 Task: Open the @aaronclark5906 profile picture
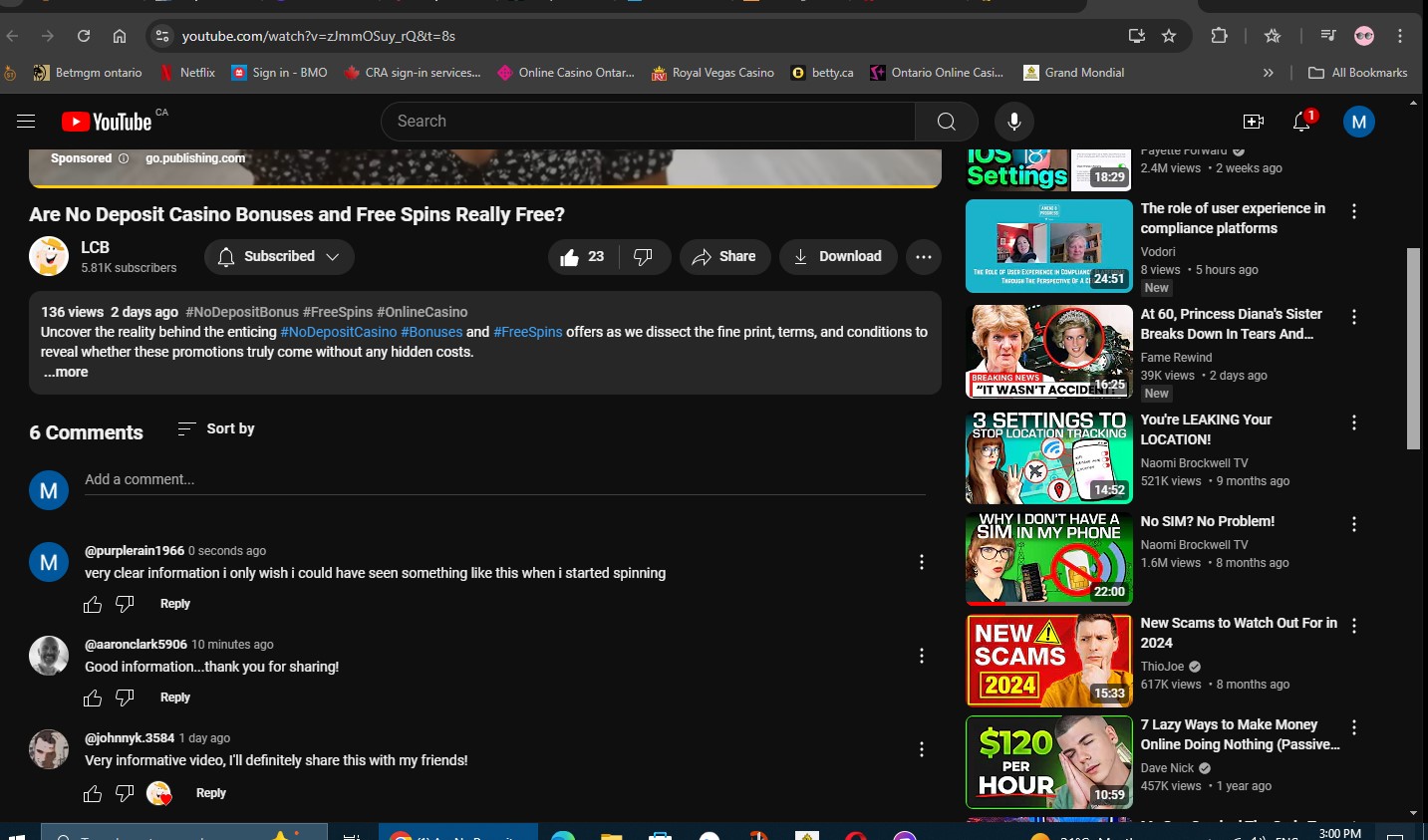tap(49, 656)
